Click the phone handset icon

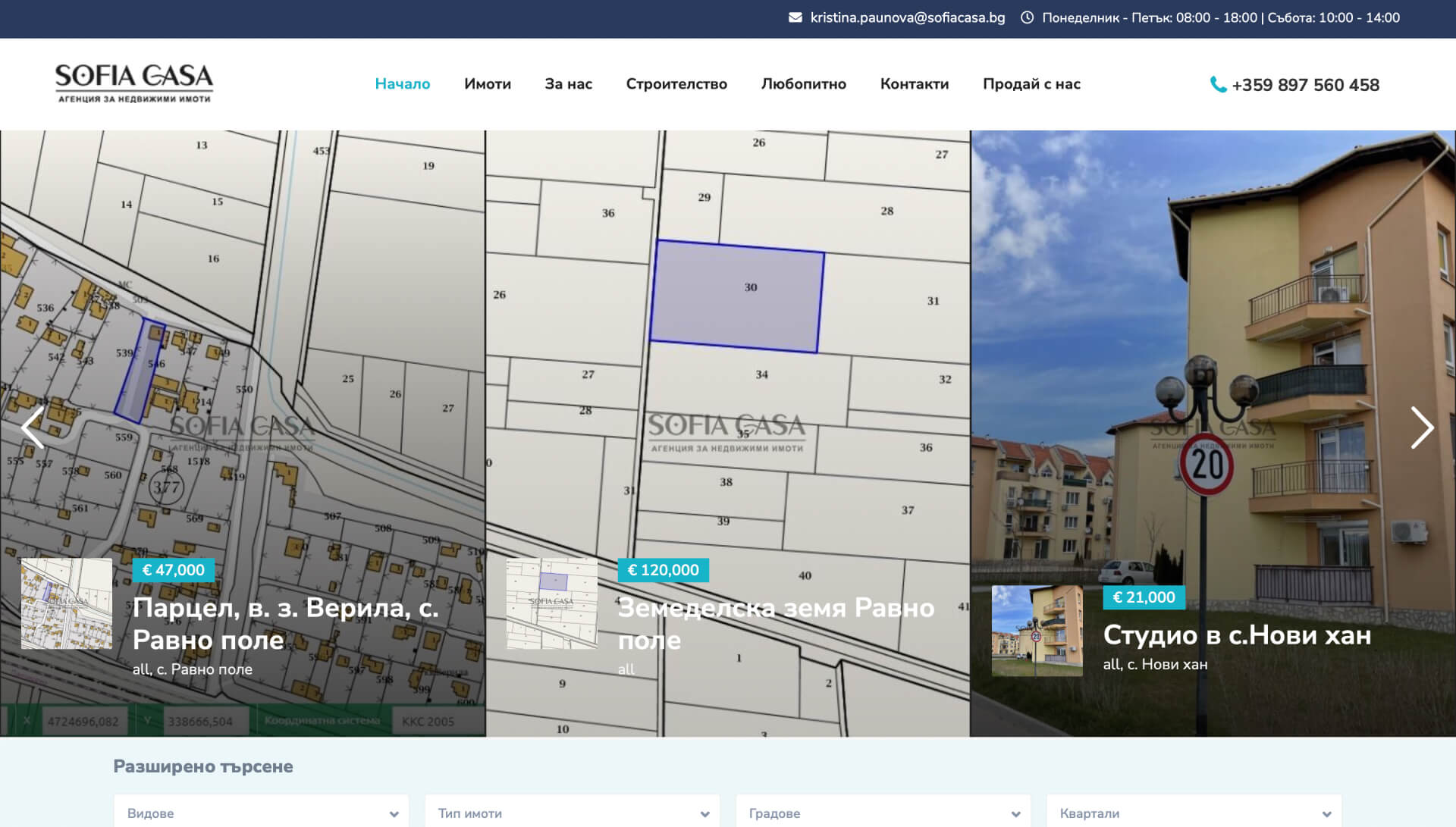(x=1218, y=85)
